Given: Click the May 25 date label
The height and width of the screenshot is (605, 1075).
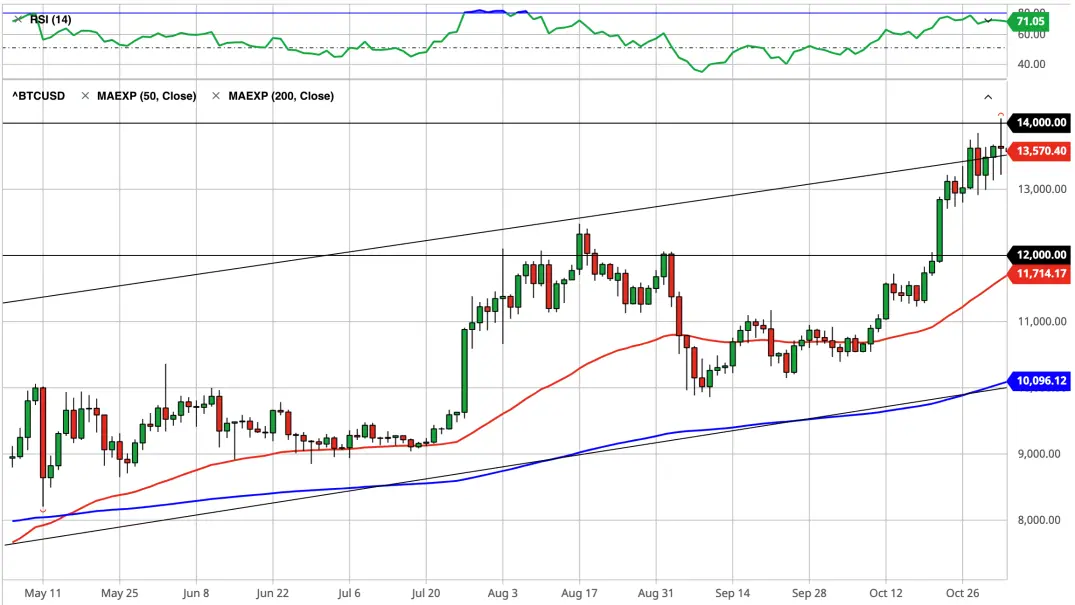Looking at the screenshot, I should 119,593.
